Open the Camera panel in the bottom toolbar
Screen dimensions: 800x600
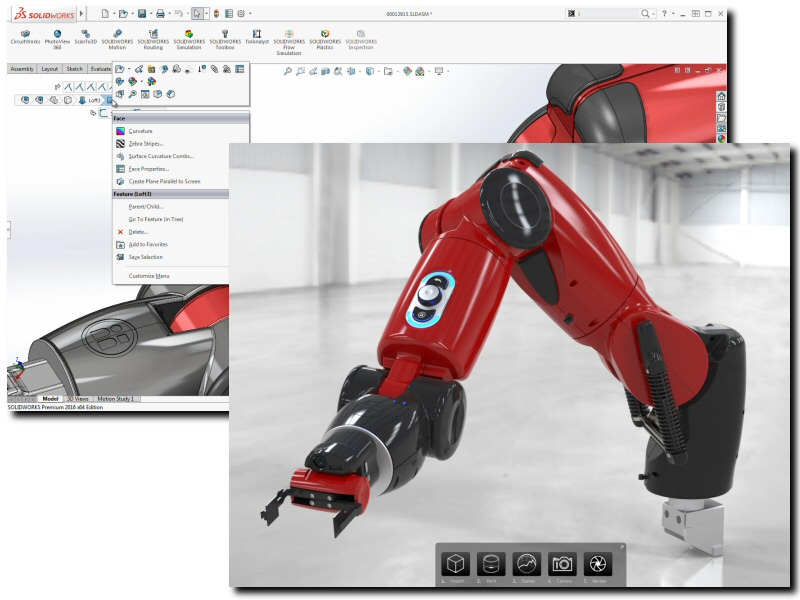coord(560,561)
